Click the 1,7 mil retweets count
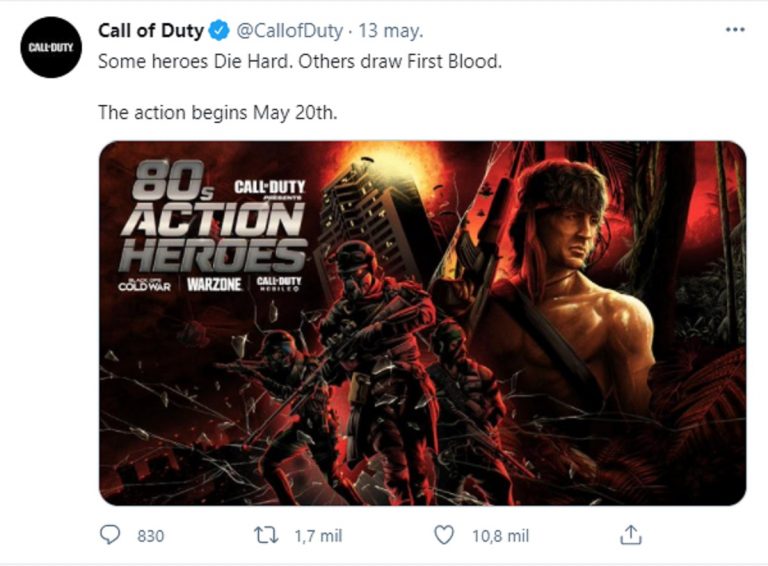This screenshot has width=768, height=566. click(x=318, y=536)
